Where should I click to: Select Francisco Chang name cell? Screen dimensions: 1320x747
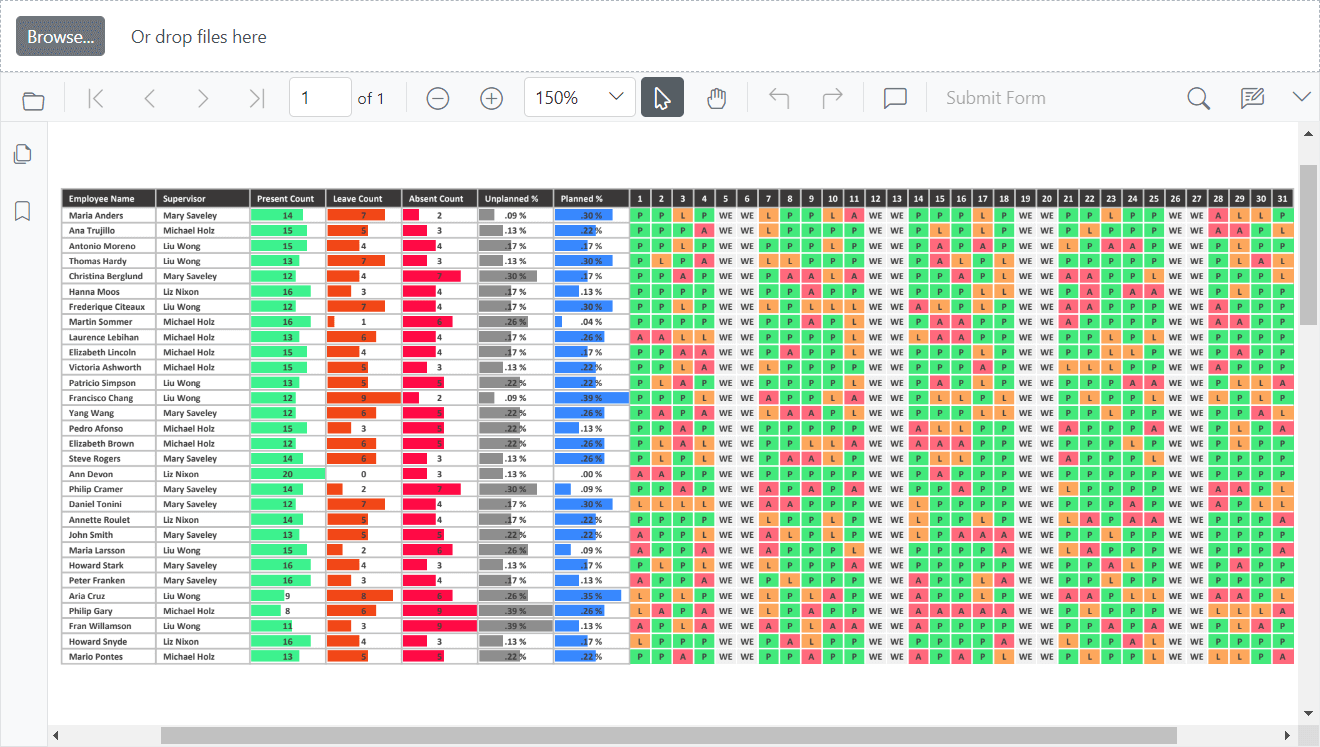click(108, 398)
